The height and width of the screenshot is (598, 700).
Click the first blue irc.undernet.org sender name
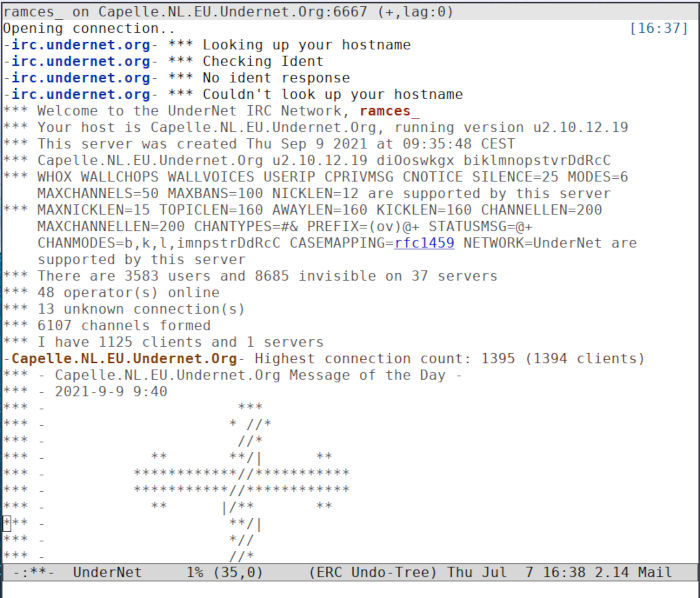coord(81,45)
